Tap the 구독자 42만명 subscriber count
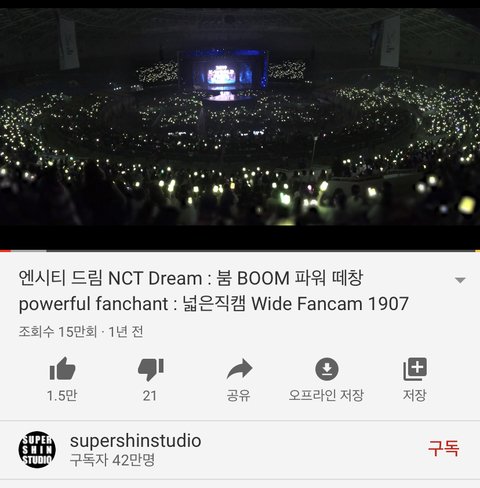The height and width of the screenshot is (488, 480). point(112,460)
